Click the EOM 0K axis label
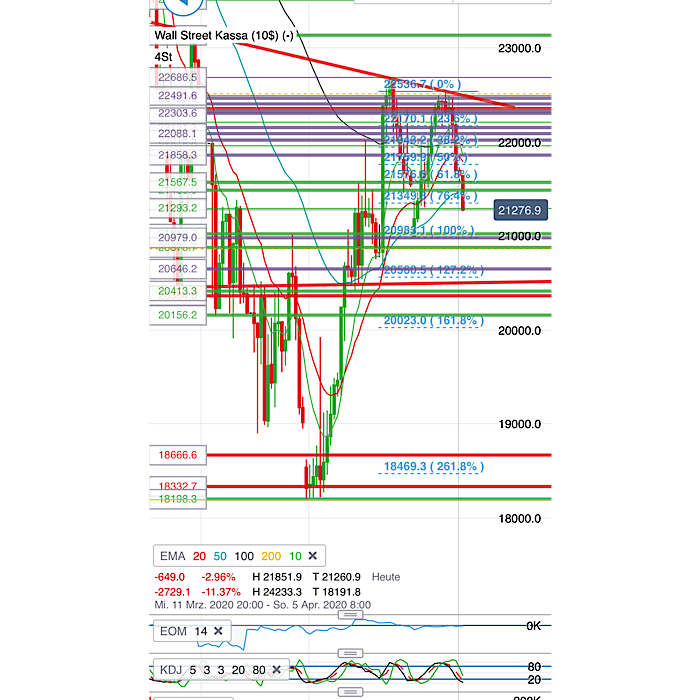 tap(533, 626)
